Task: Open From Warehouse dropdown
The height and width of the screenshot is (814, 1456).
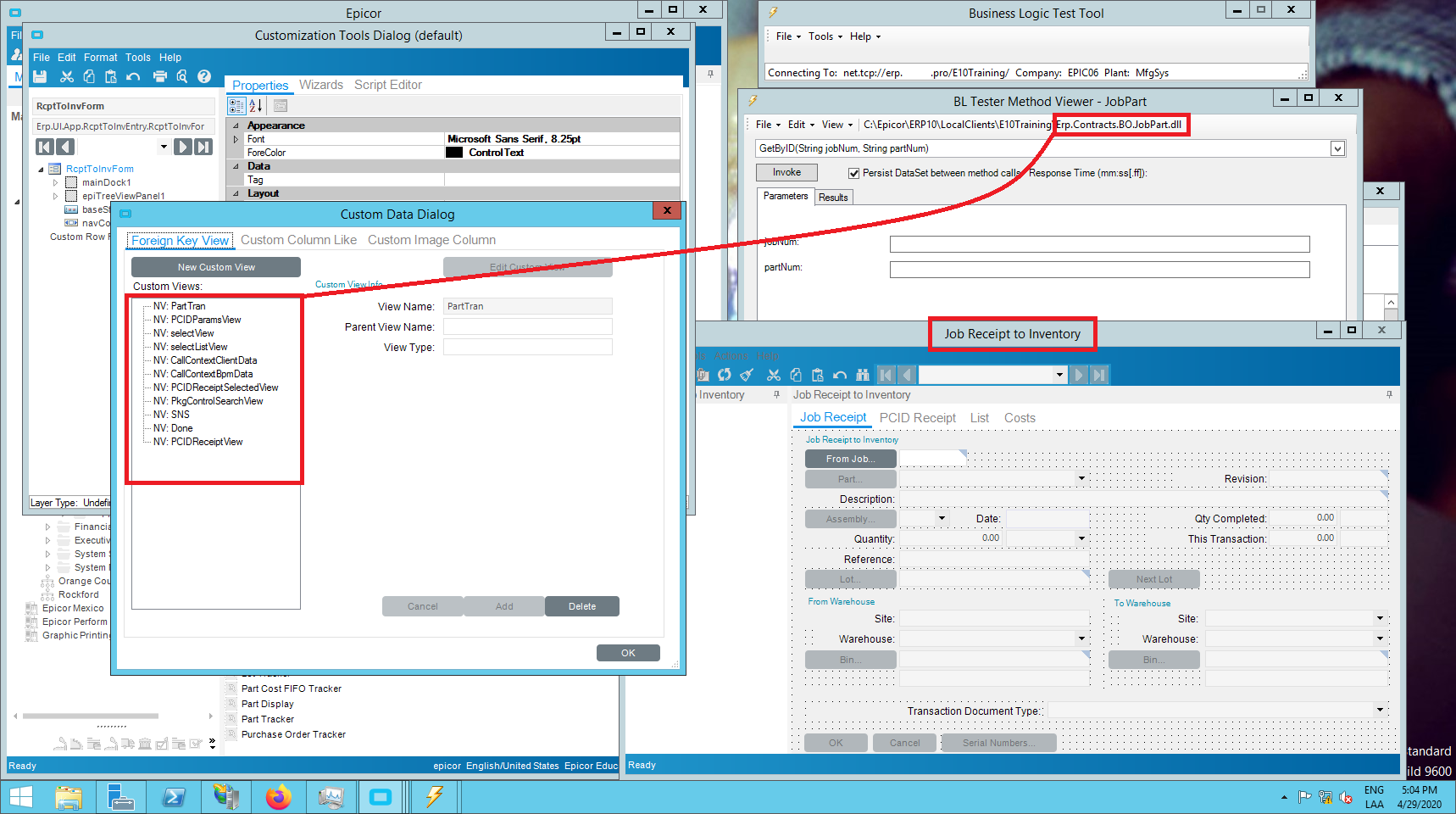Action: click(x=1081, y=638)
